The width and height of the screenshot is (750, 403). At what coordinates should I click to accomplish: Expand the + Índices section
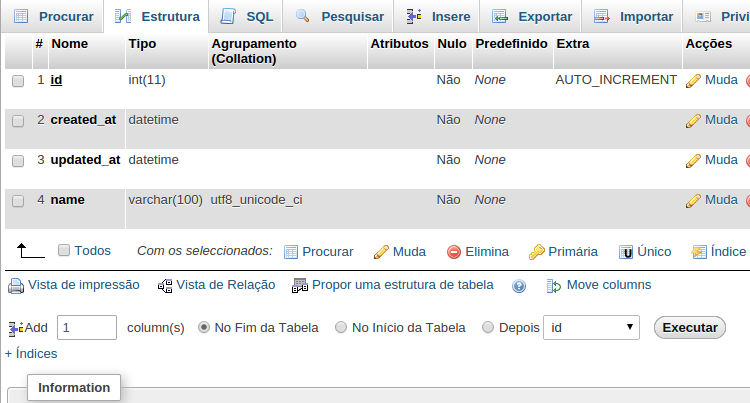tap(31, 354)
